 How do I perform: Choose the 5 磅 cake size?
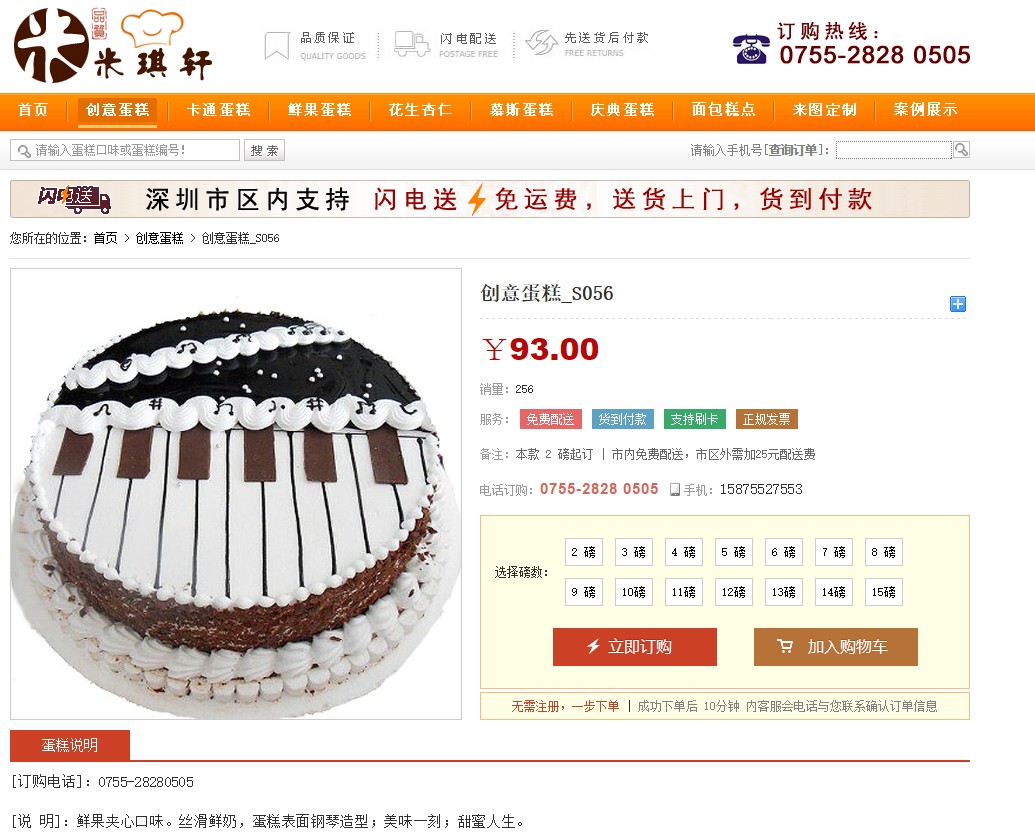pos(733,552)
